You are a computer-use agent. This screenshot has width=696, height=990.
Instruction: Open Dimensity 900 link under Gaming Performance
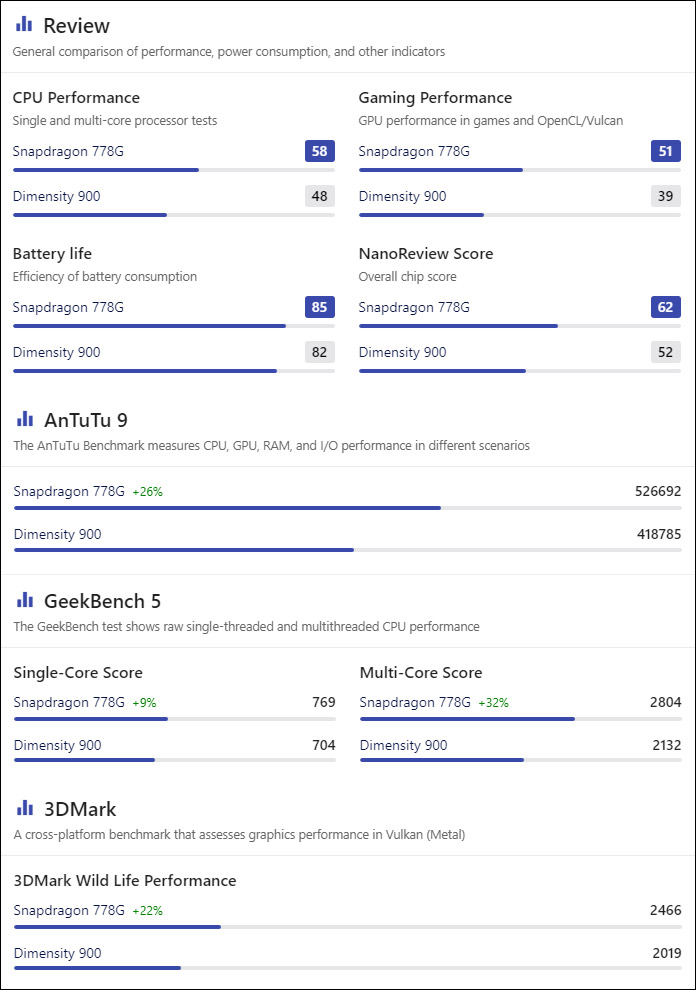(402, 196)
